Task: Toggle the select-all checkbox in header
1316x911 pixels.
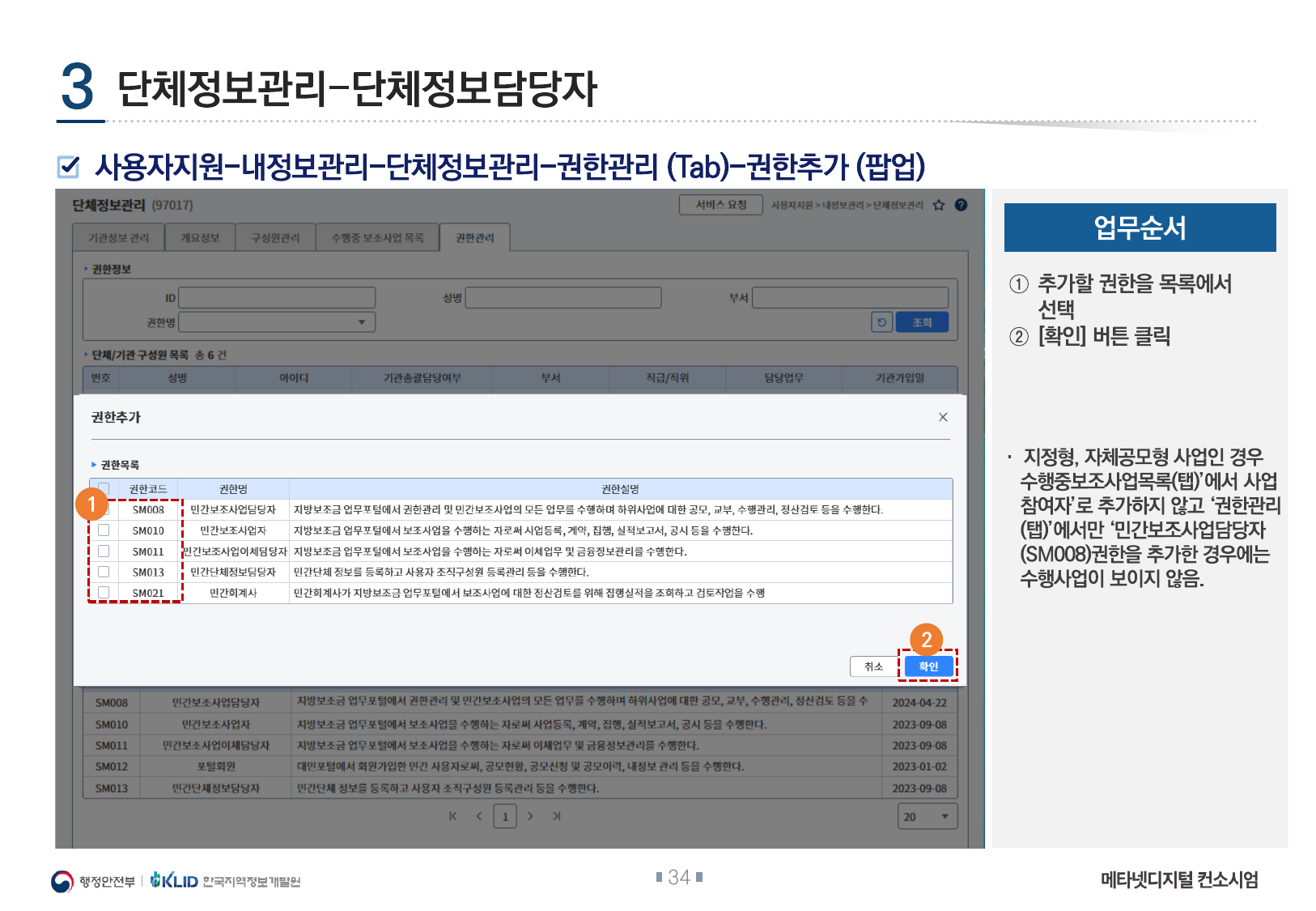Action: point(104,488)
